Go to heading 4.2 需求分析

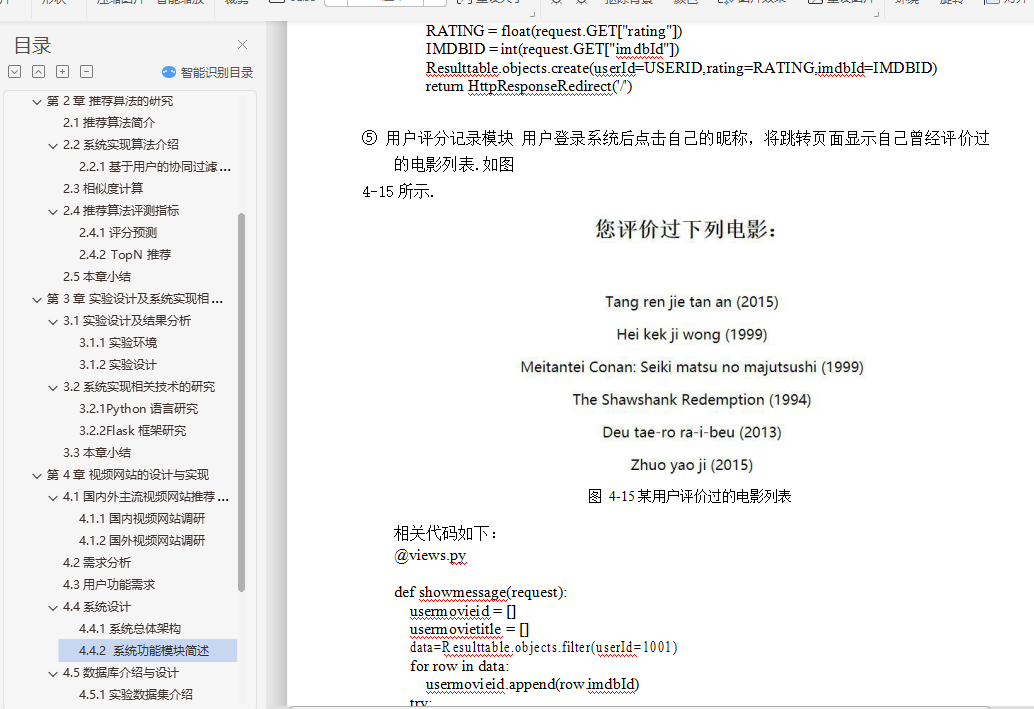point(97,563)
